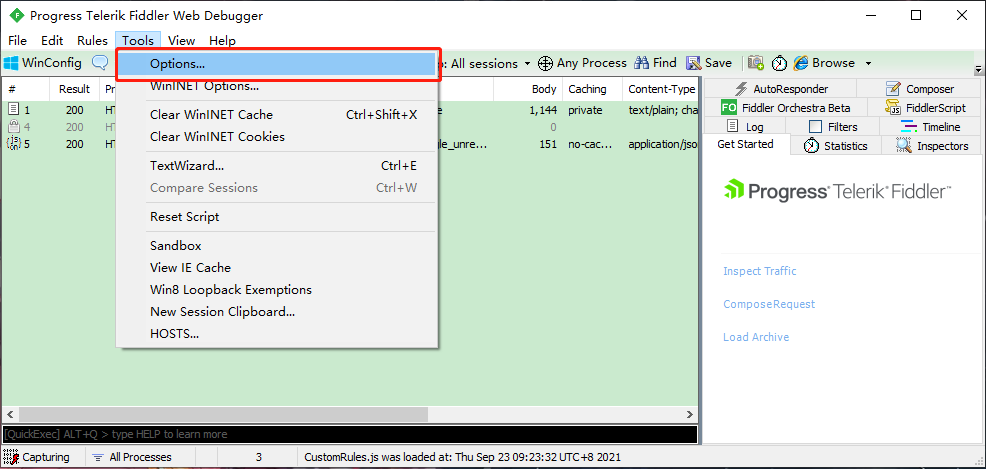Click the Load Archive link
Screen dimensions: 986x469
point(756,337)
